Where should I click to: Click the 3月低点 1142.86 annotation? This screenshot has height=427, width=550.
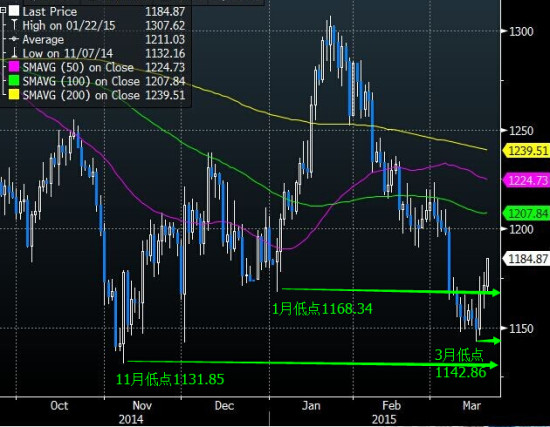point(460,364)
